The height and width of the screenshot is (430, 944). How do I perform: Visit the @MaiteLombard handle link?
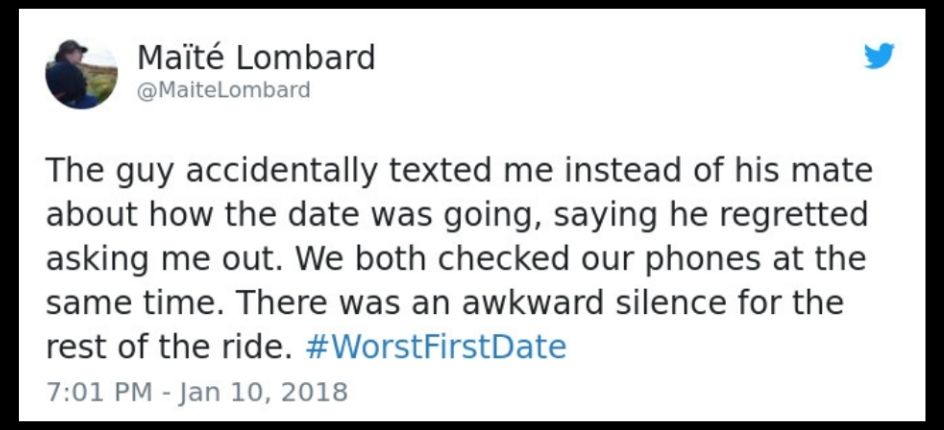pyautogui.click(x=223, y=90)
